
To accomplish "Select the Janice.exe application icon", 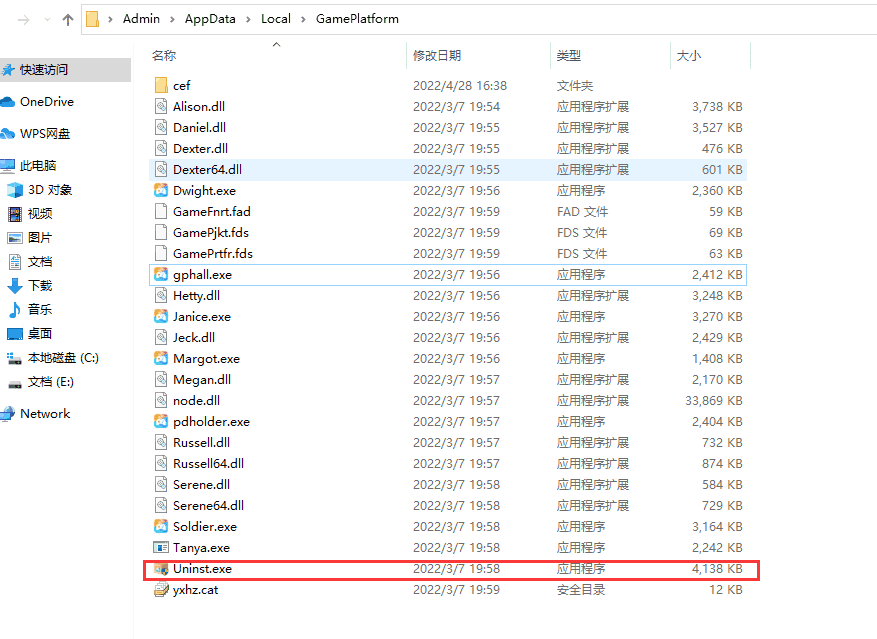I will (160, 316).
